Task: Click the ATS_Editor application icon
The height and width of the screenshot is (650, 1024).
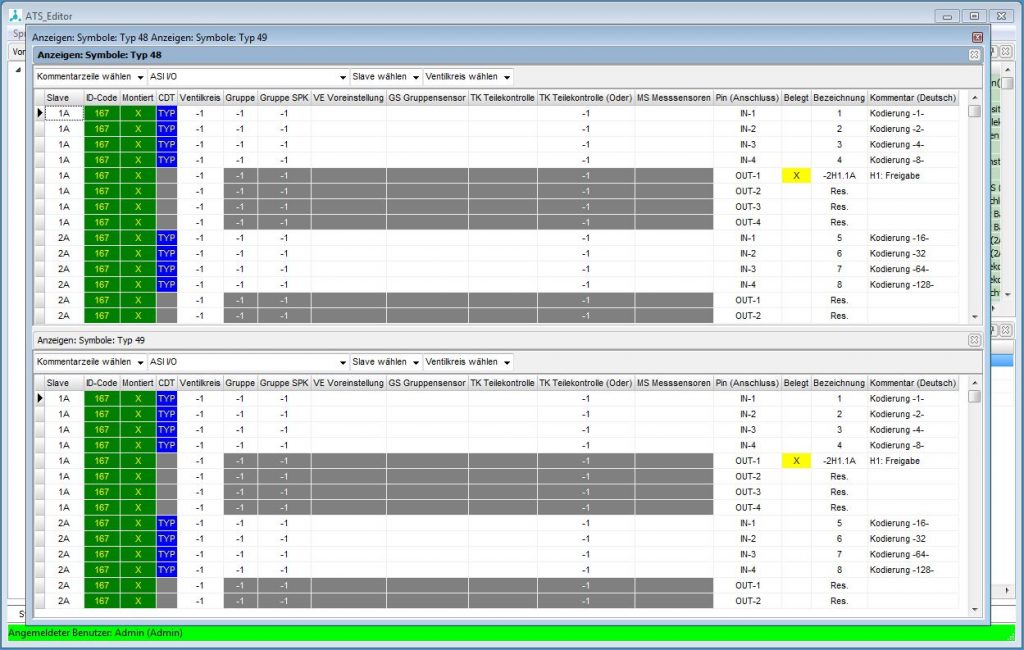Action: [13, 13]
